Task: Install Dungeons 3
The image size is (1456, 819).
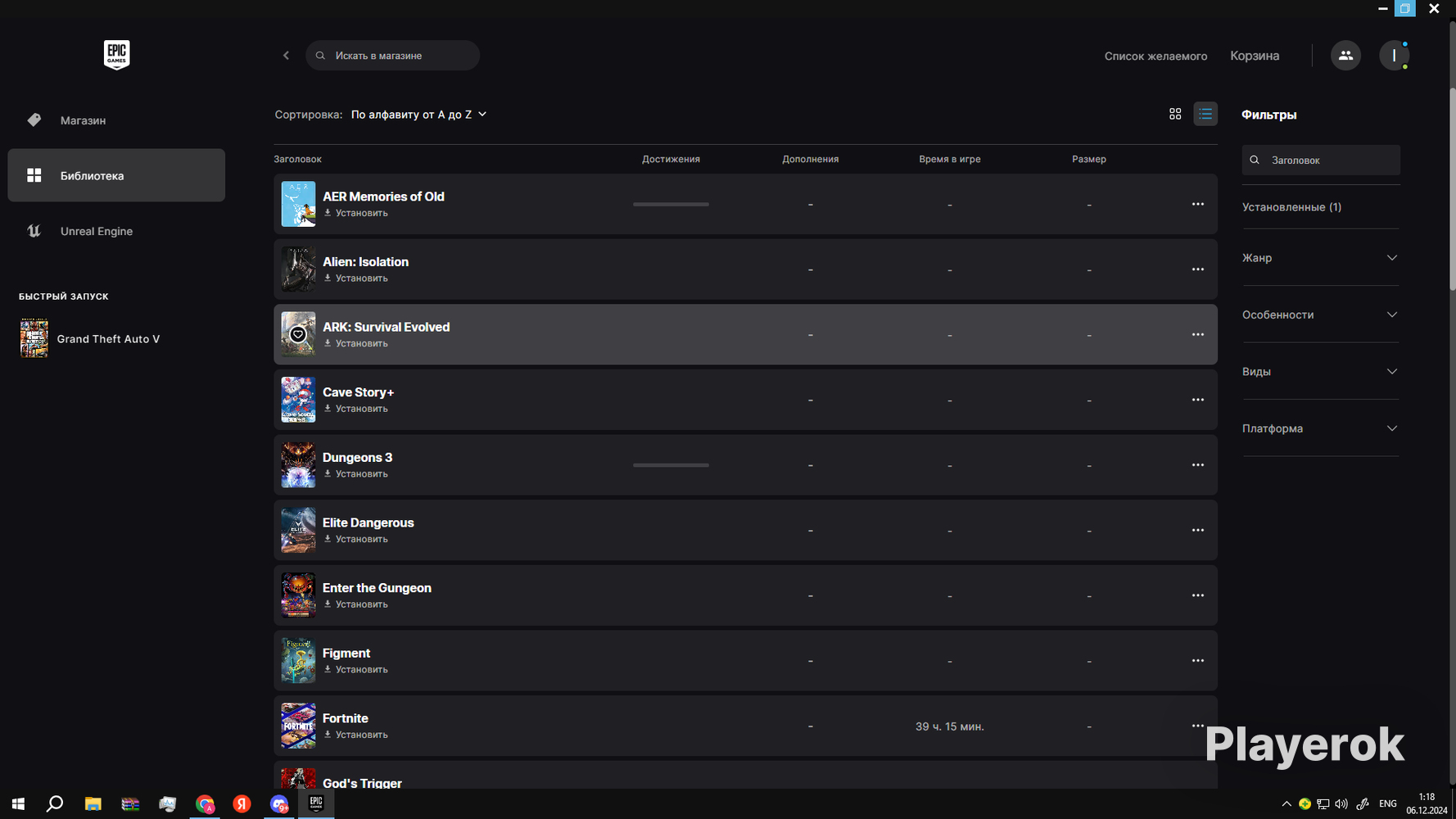Action: click(356, 474)
